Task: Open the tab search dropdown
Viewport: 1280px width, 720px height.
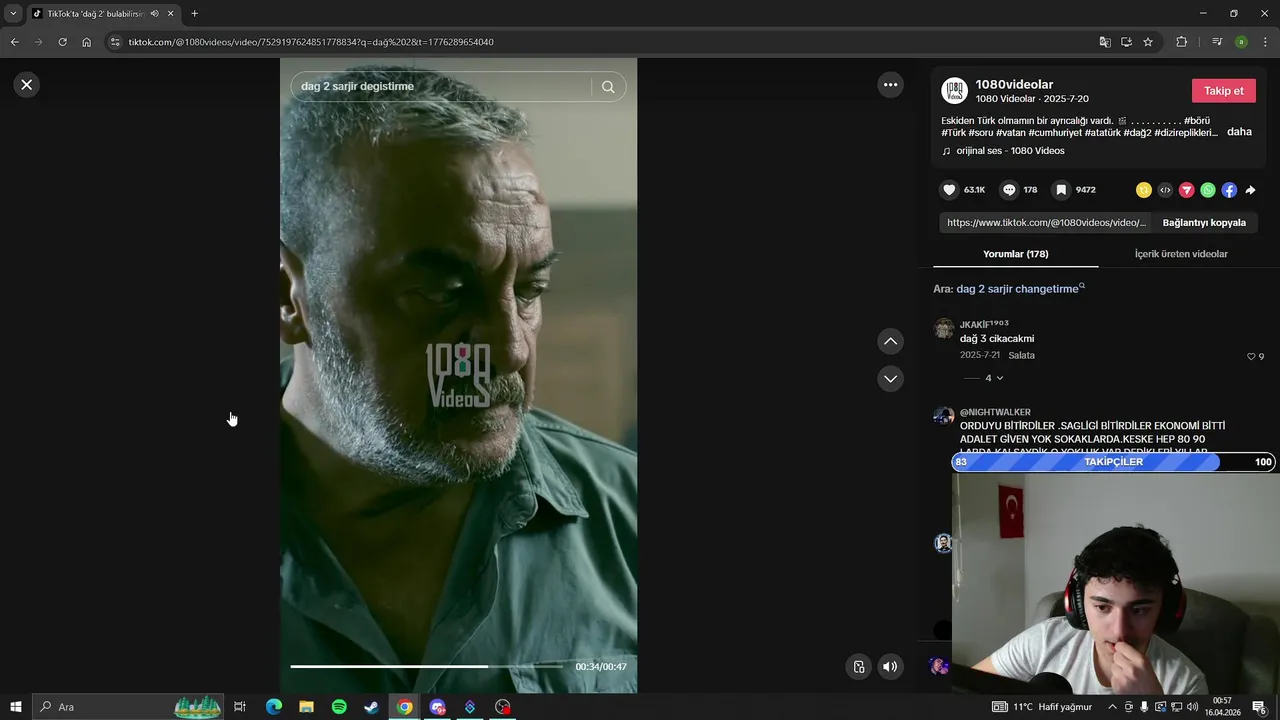Action: (x=13, y=13)
